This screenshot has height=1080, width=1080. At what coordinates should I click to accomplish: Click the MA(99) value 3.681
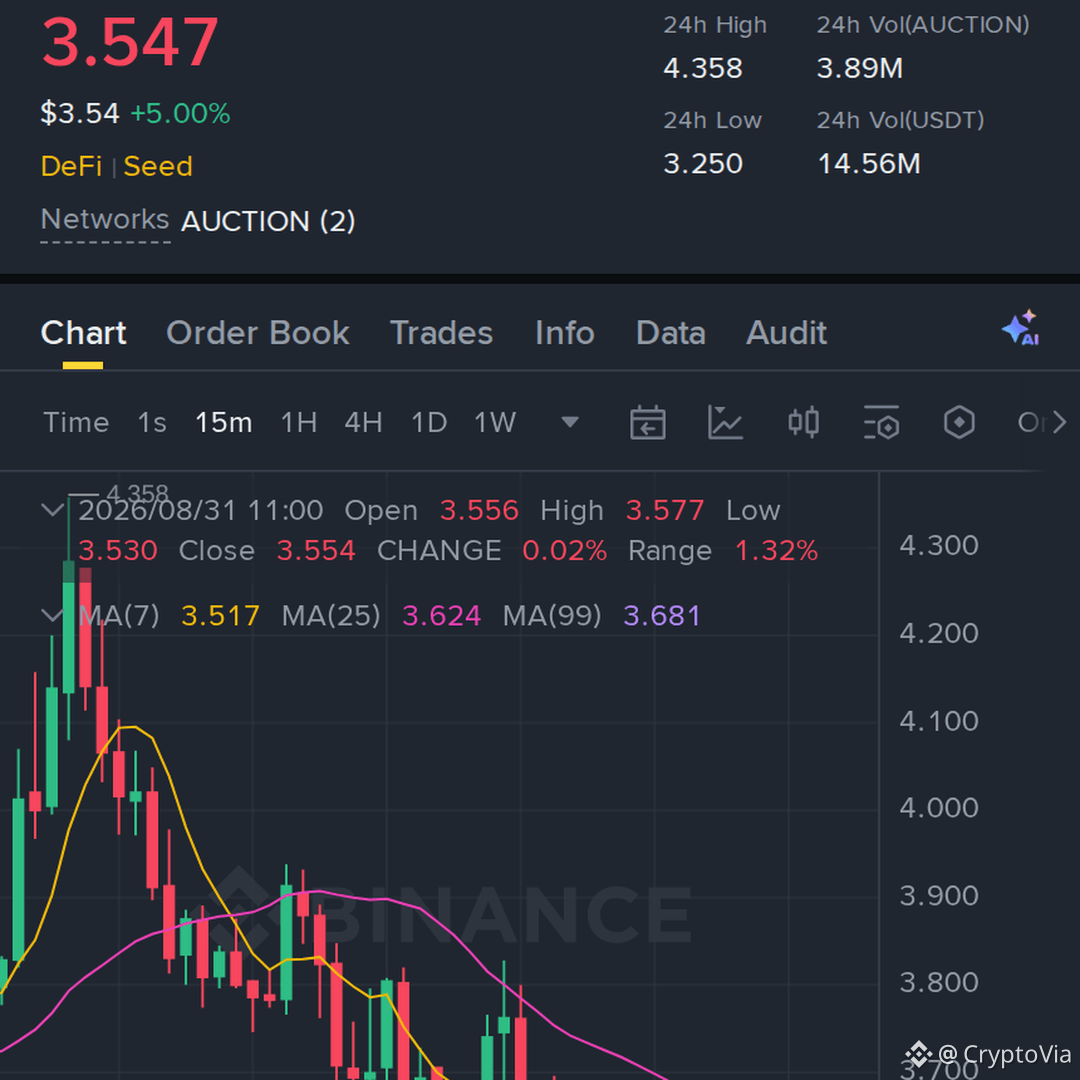(662, 616)
